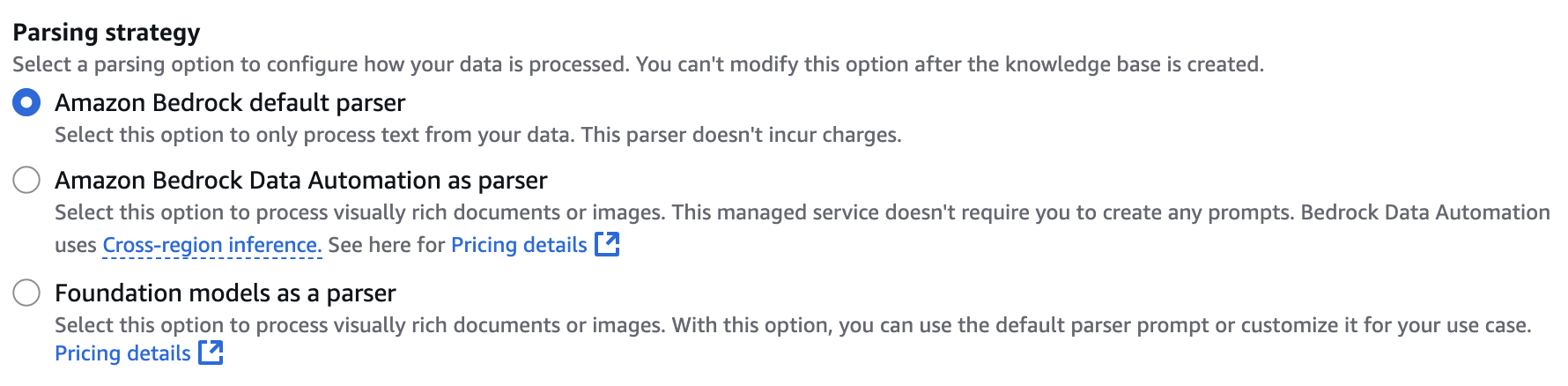Screen dimensions: 1568x386
Task: Click external-link icon under Foundation models option
Action: (x=211, y=353)
